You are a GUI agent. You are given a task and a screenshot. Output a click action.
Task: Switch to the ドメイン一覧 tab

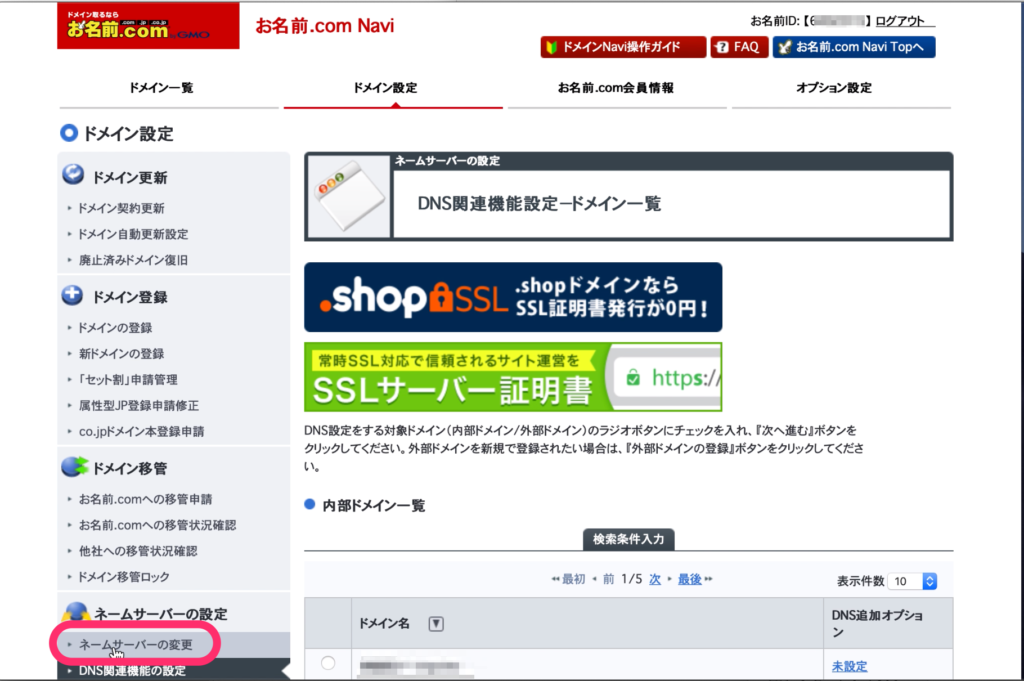(x=161, y=88)
